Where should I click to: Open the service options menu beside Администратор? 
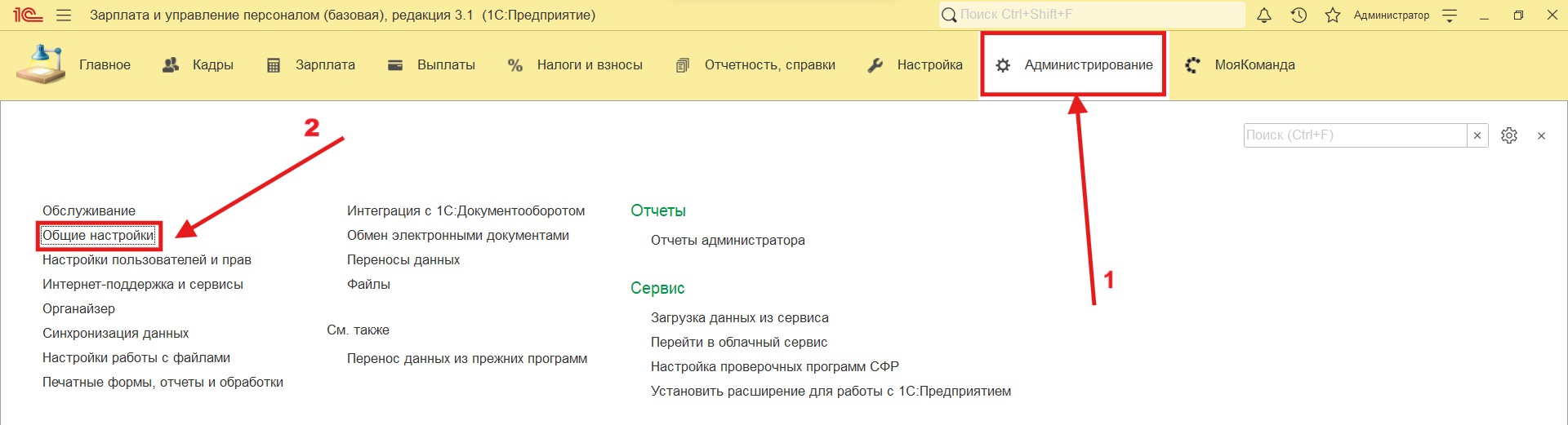[x=1450, y=15]
